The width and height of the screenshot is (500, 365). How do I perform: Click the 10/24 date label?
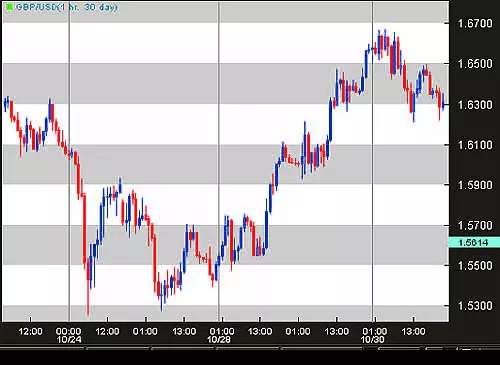pyautogui.click(x=69, y=340)
